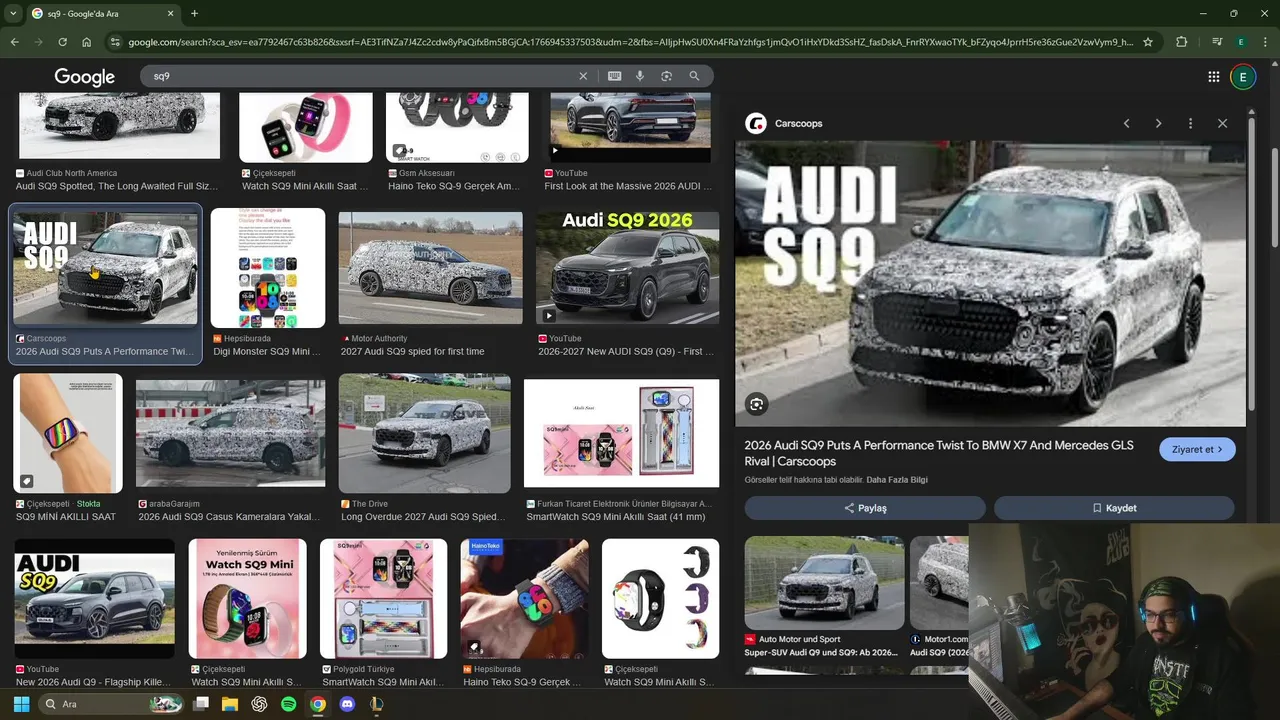1280x720 pixels.
Task: Click the Carscoops source in preview header
Action: 785,123
